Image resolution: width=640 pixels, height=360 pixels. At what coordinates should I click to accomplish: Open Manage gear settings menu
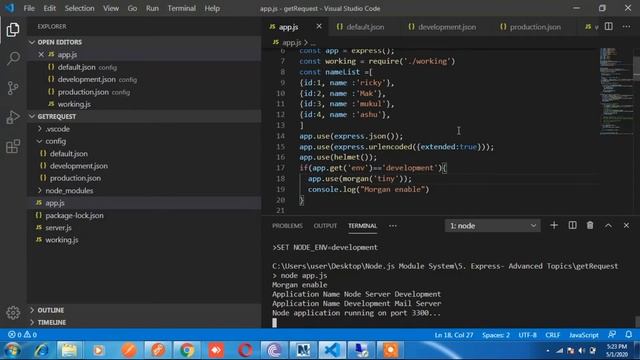click(13, 313)
